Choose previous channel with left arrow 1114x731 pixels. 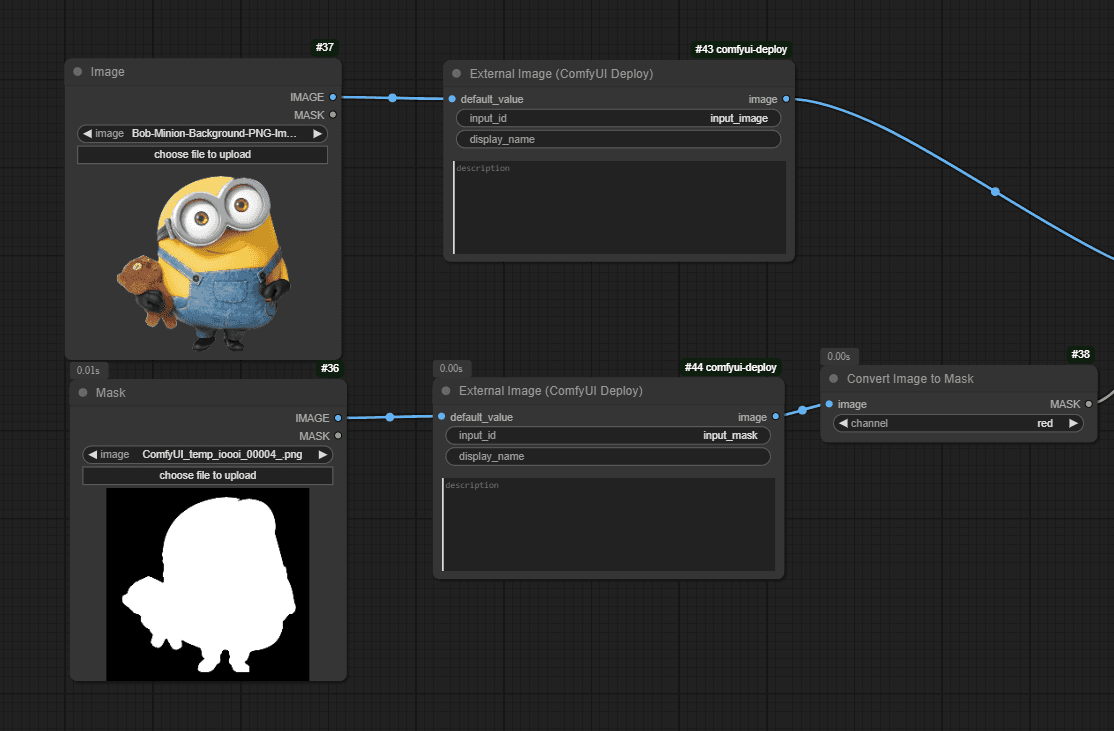[x=843, y=423]
